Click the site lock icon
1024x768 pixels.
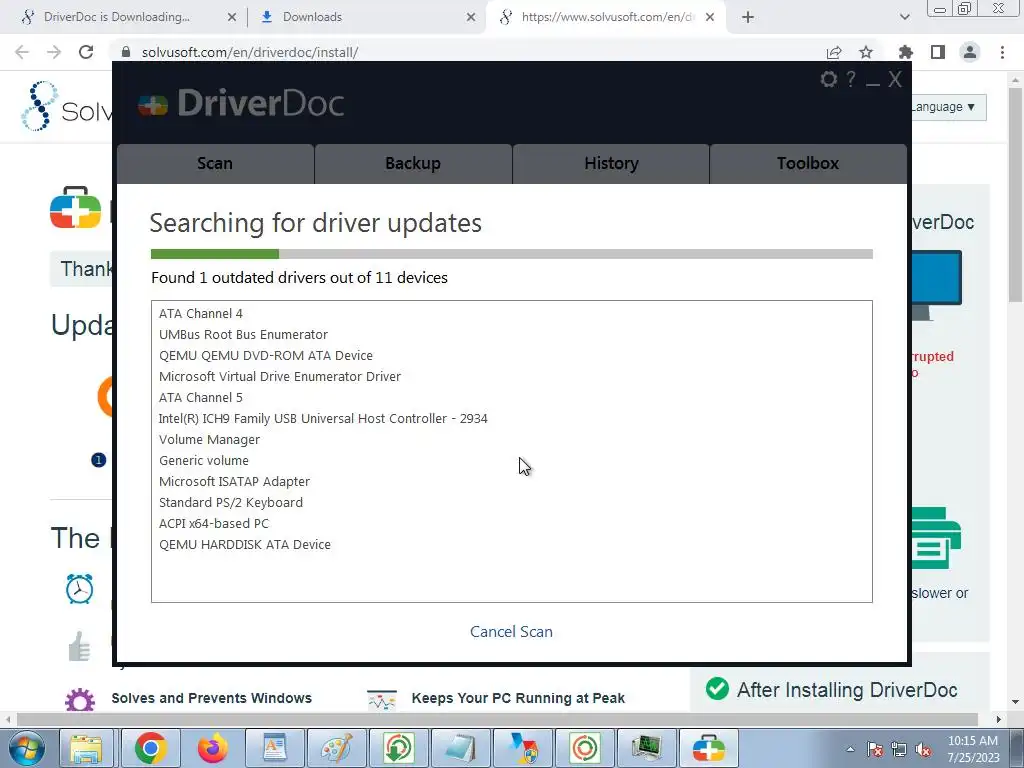coord(126,52)
